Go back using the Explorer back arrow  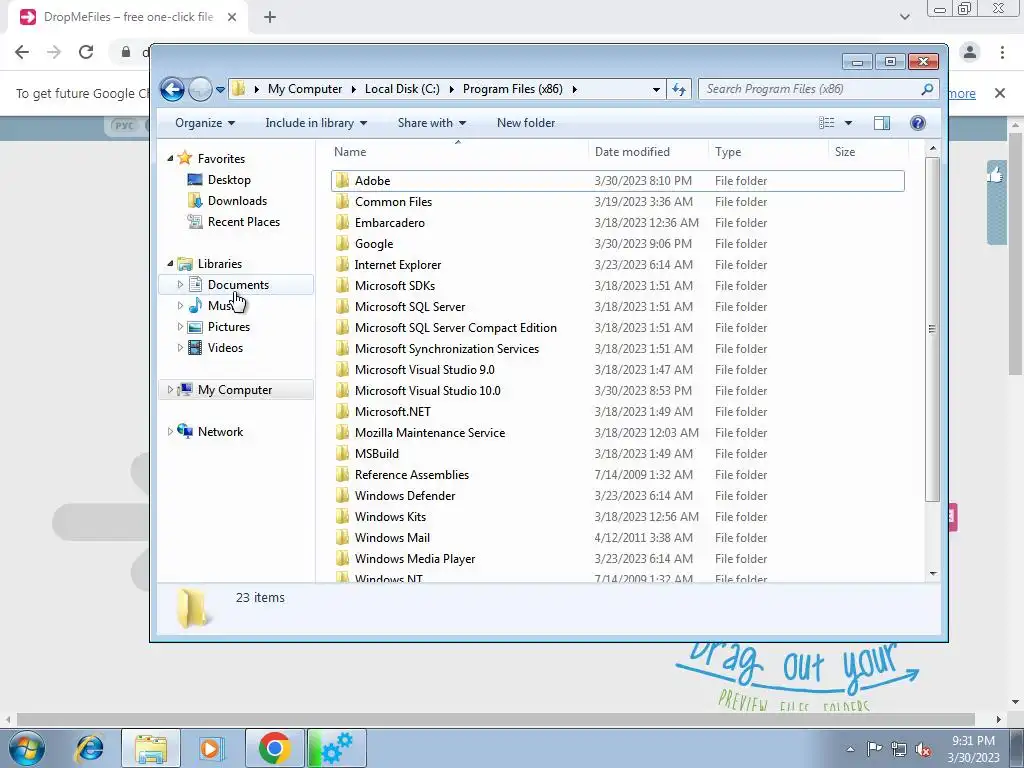tap(172, 89)
